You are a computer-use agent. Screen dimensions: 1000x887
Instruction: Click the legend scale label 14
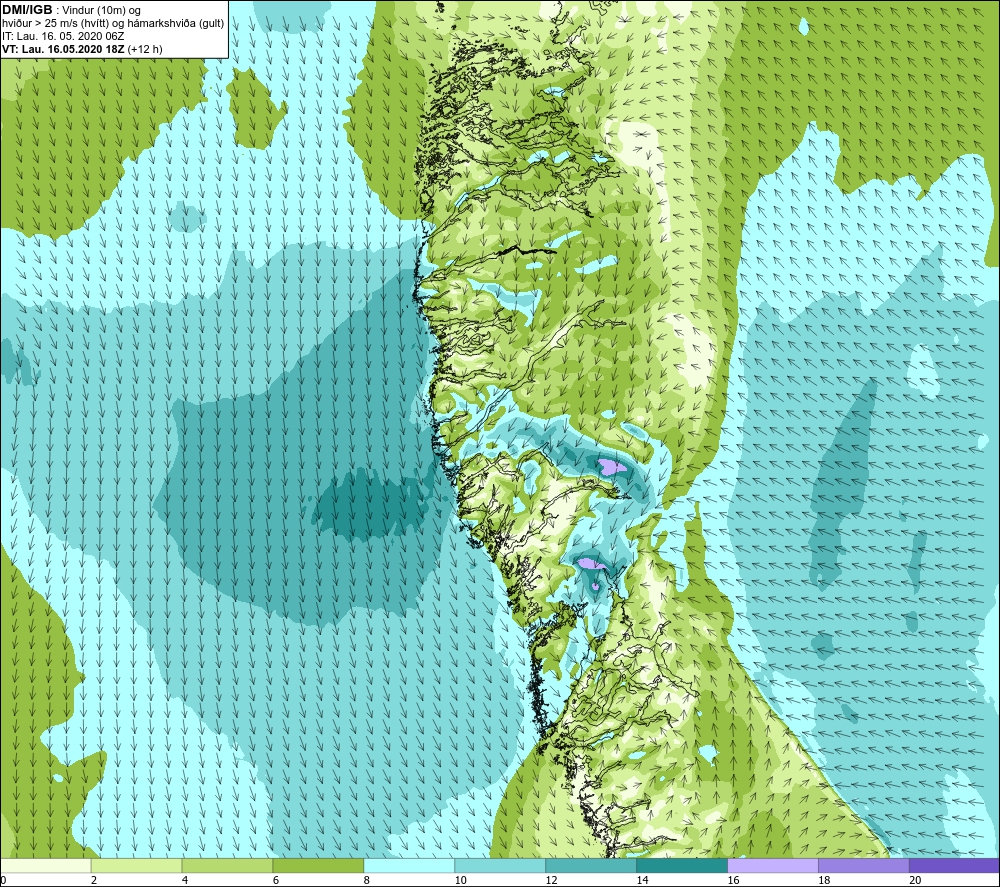point(642,880)
